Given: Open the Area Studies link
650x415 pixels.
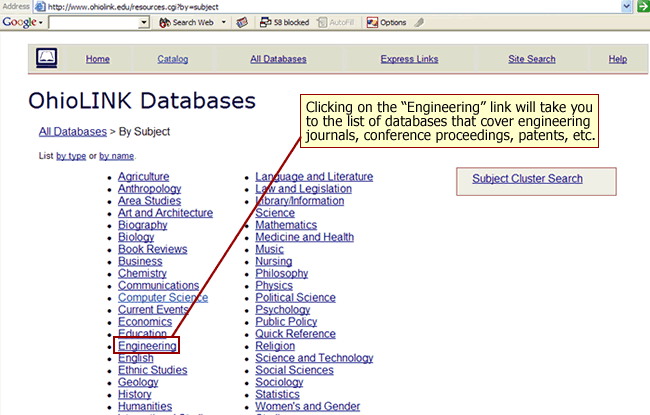Looking at the screenshot, I should 150,200.
